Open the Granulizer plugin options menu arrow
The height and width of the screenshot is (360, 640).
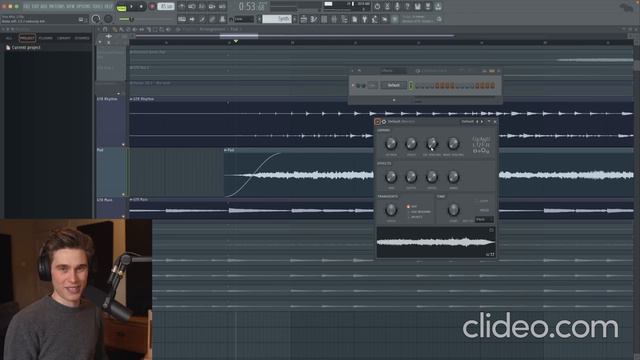[378, 122]
